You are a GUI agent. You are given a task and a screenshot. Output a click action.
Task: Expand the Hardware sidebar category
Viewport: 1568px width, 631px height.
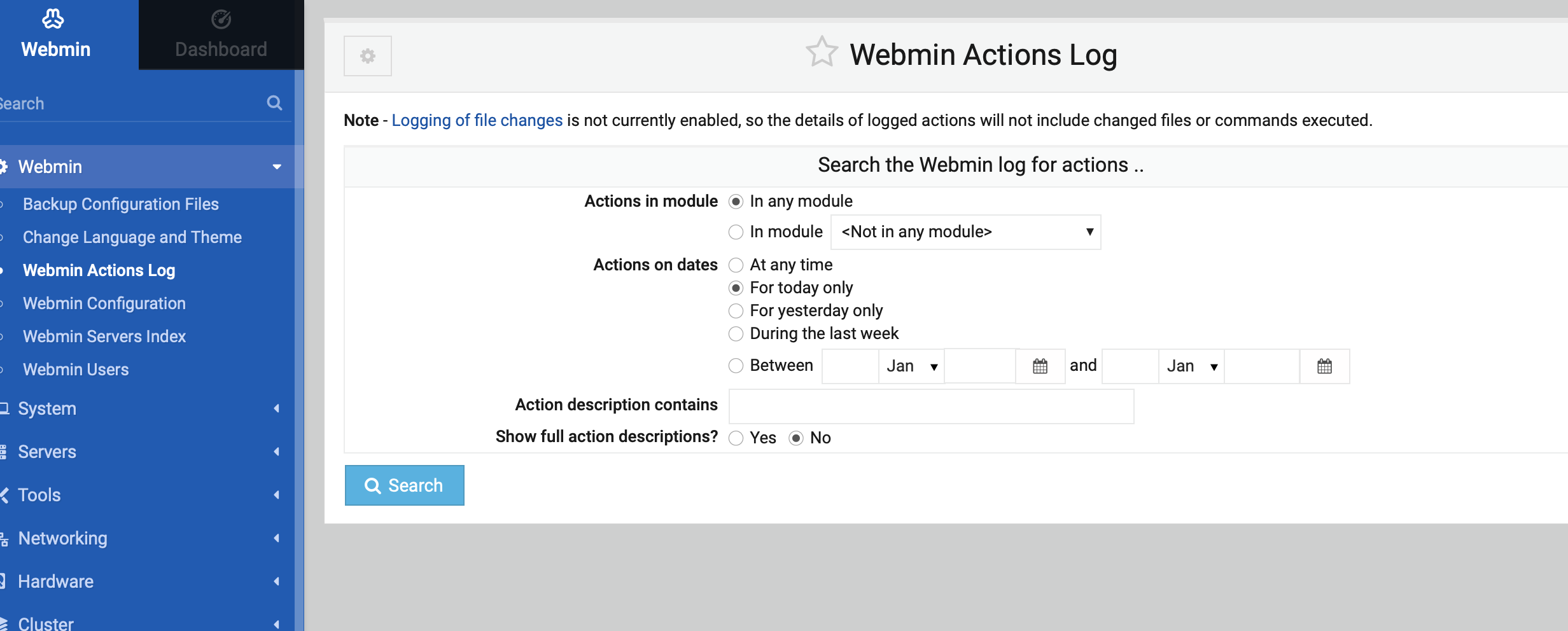147,581
